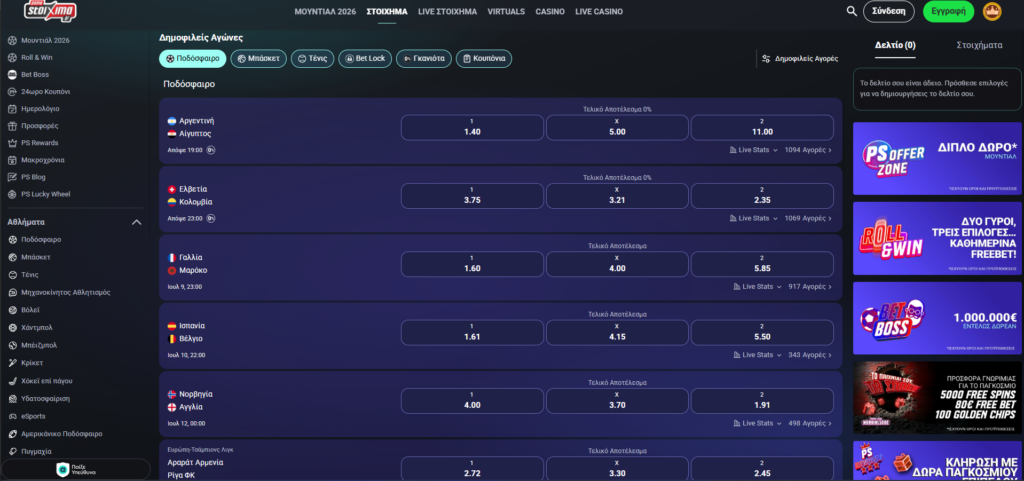The width and height of the screenshot is (1024, 481).
Task: Expand Live Stats for Αργεντινή match
Action: (x=754, y=150)
